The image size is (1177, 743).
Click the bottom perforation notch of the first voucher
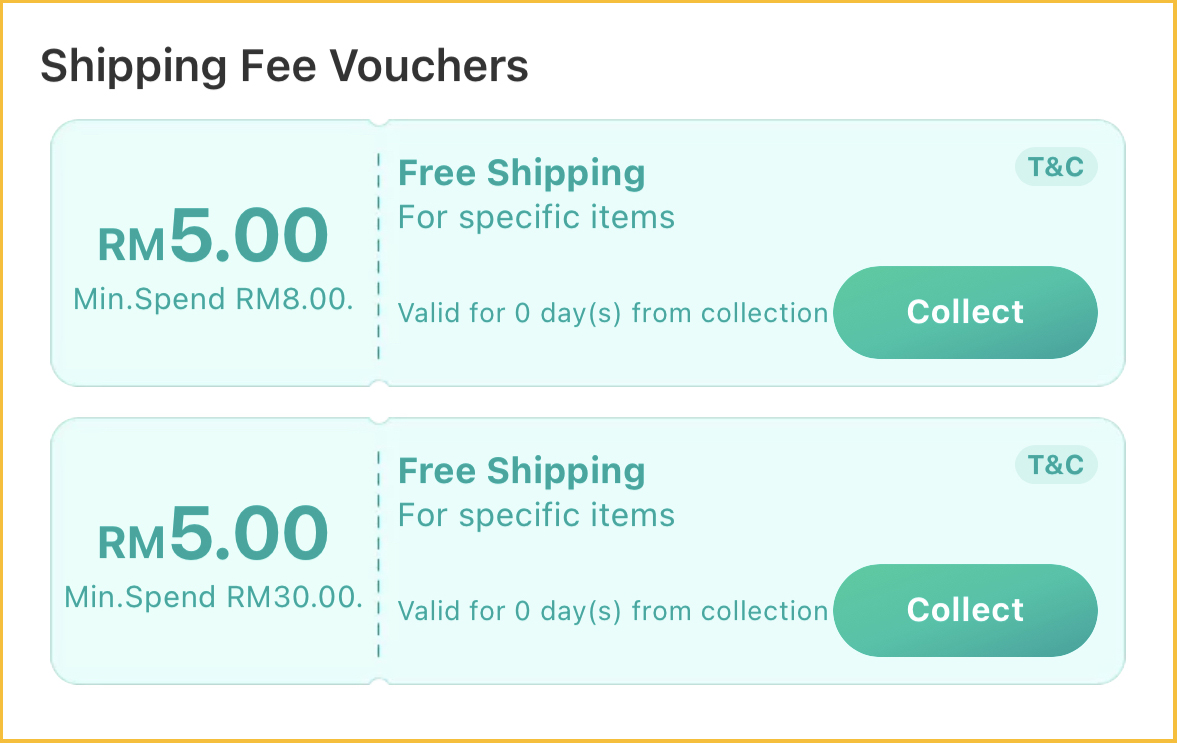coord(379,384)
